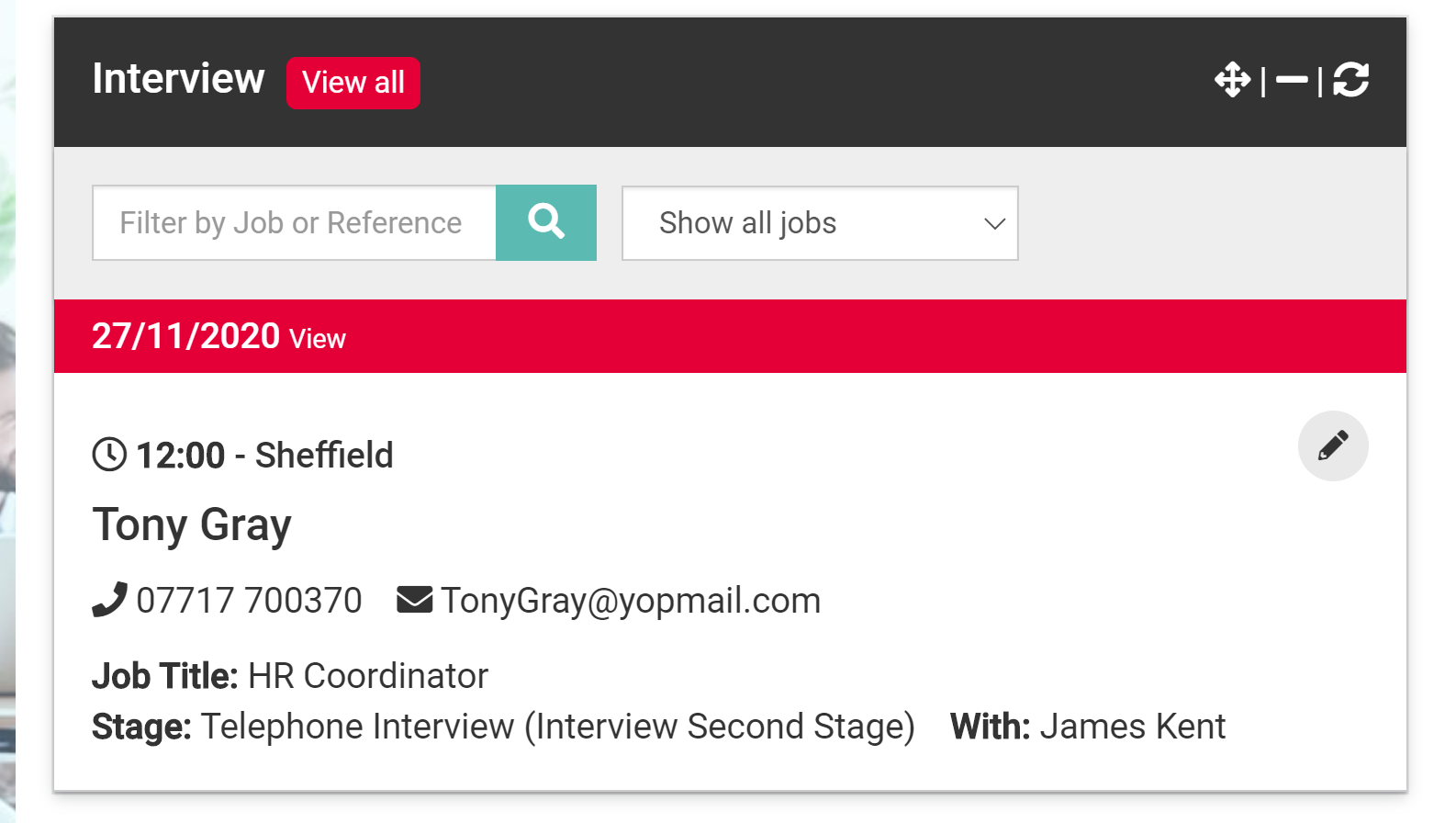1456x823 pixels.
Task: Expand dropdown via its chevron arrow
Action: [994, 223]
